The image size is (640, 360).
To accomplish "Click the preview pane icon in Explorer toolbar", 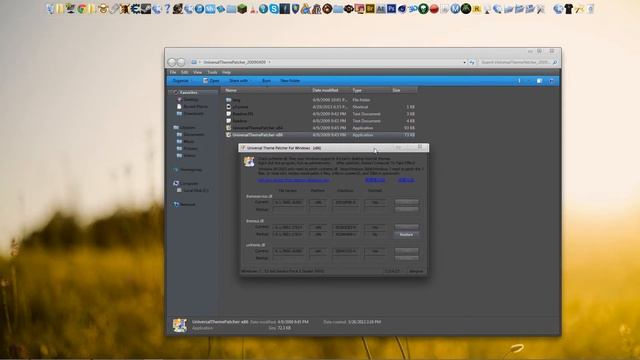I will click(540, 81).
